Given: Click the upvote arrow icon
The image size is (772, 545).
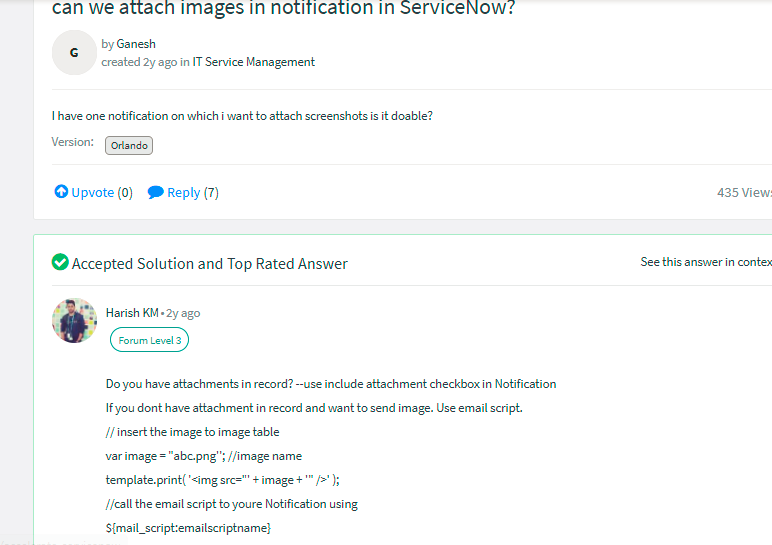Looking at the screenshot, I should click(x=61, y=192).
